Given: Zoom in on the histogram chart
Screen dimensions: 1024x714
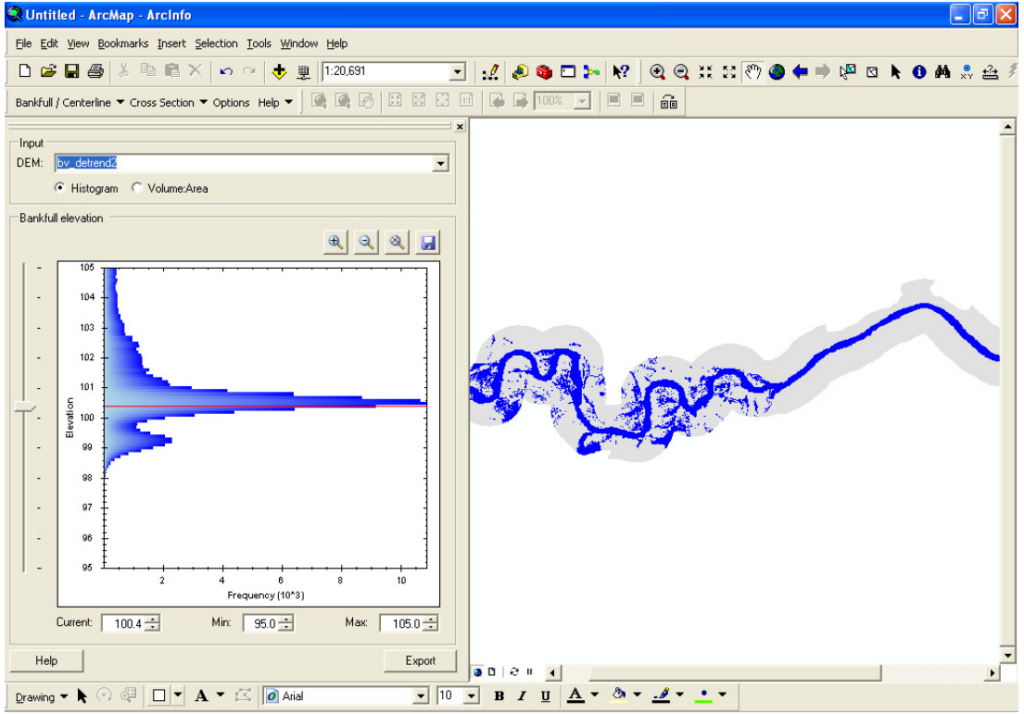Looking at the screenshot, I should (336, 242).
